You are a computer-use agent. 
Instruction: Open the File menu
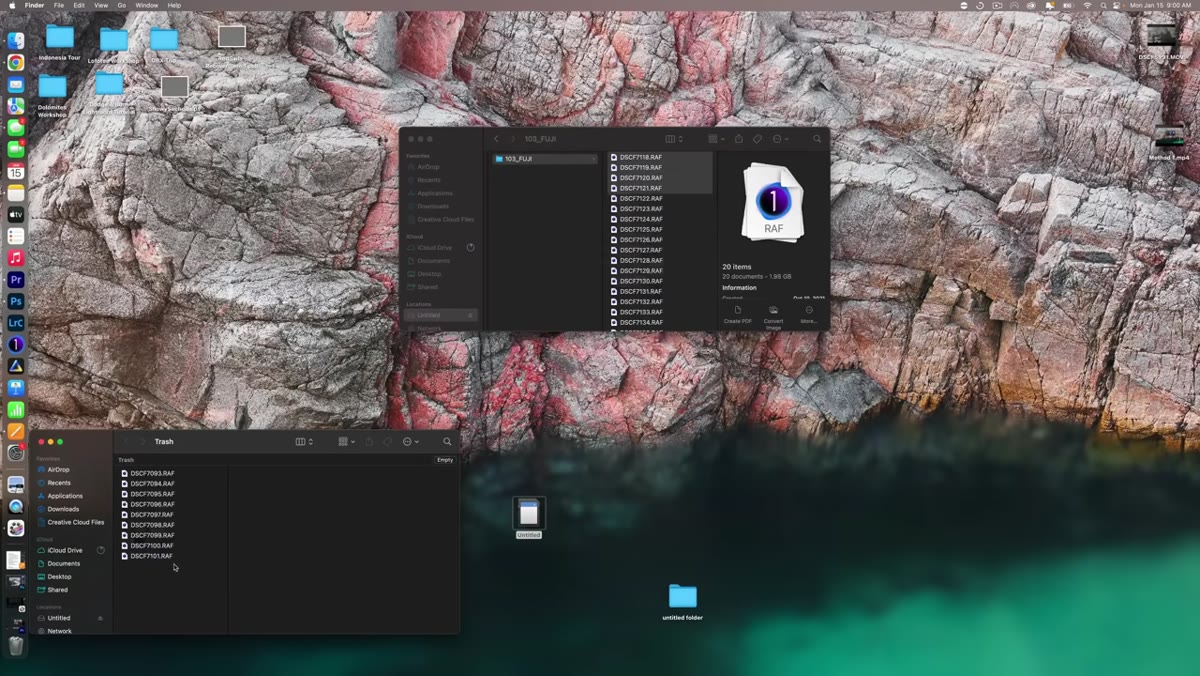click(59, 5)
